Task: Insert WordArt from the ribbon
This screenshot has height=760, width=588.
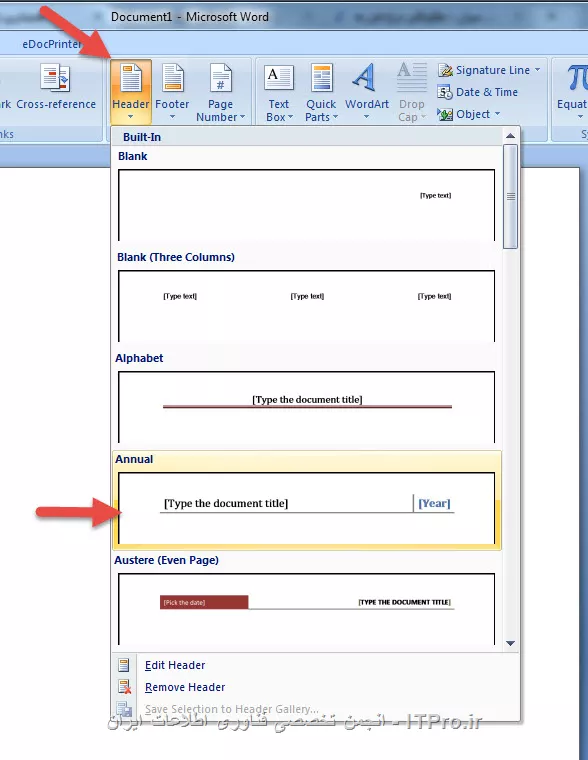Action: [x=366, y=92]
